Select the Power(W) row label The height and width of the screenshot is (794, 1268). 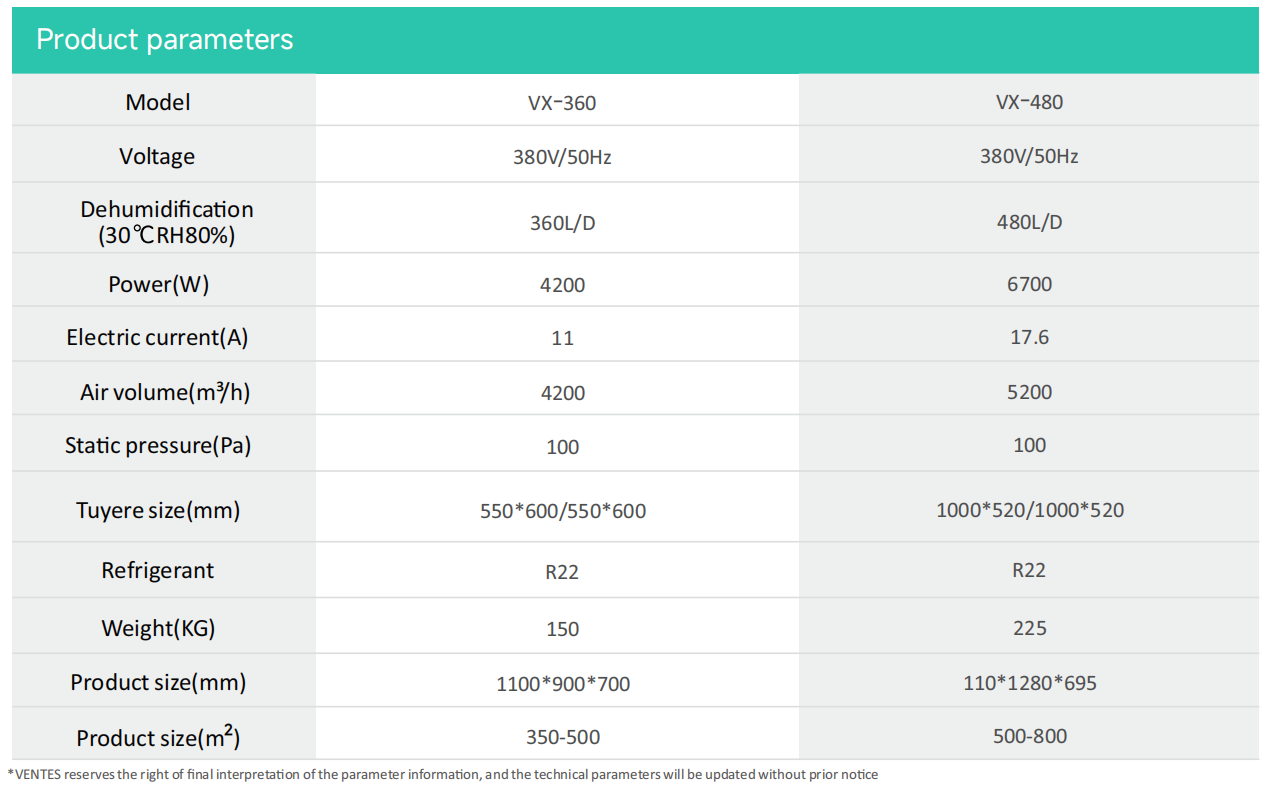pos(158,285)
